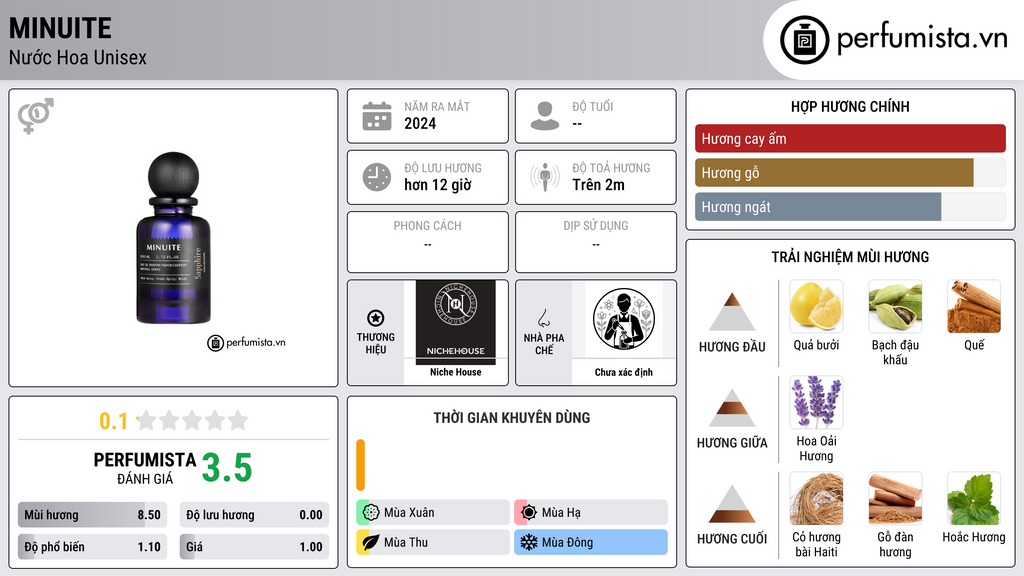1024x576 pixels.
Task: Click the clock icon beside Độ lưu hương
Action: pos(377,177)
